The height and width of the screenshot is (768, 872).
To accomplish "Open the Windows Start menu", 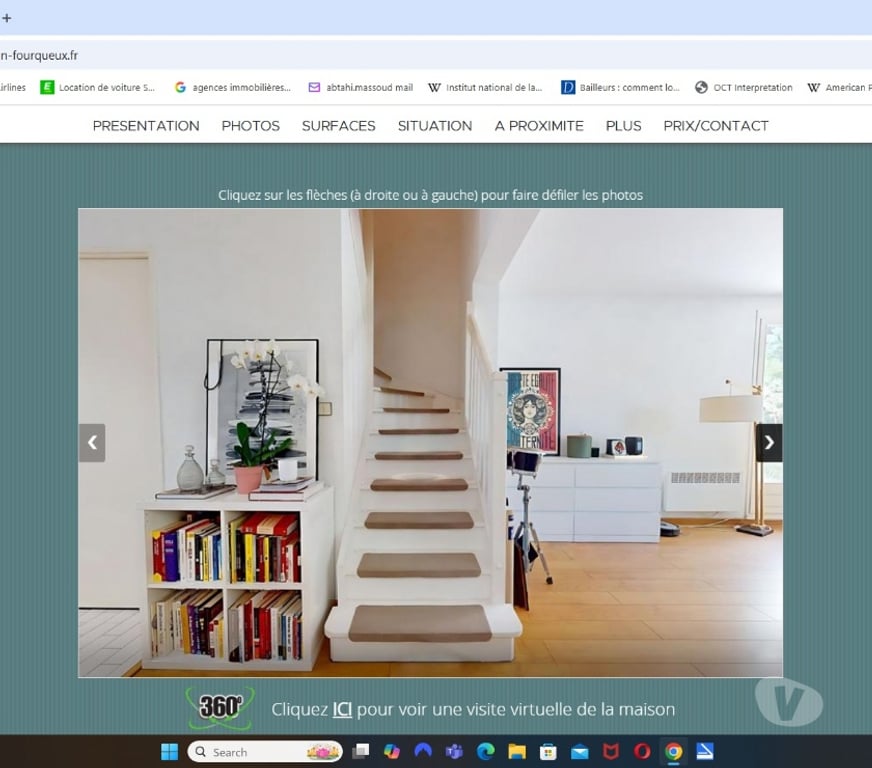I will click(x=169, y=752).
